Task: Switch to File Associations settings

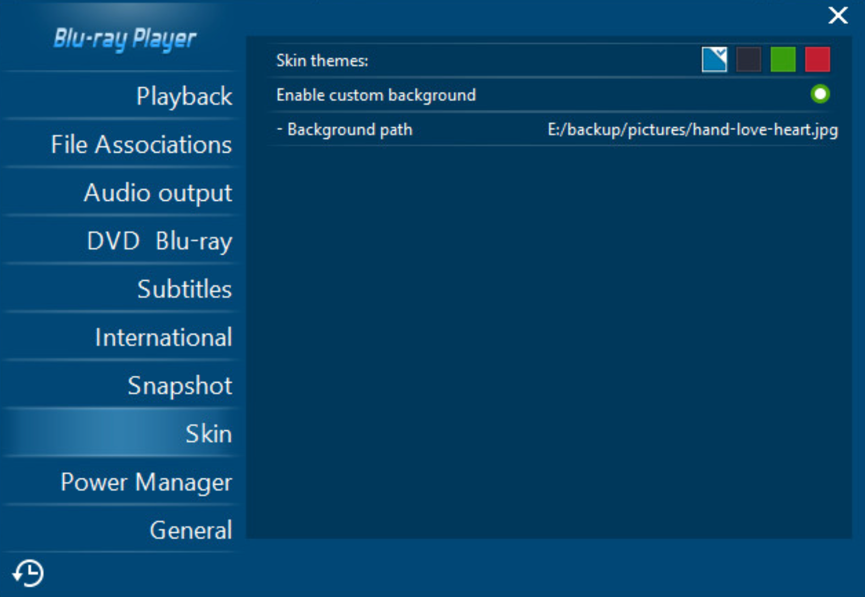Action: pos(120,144)
